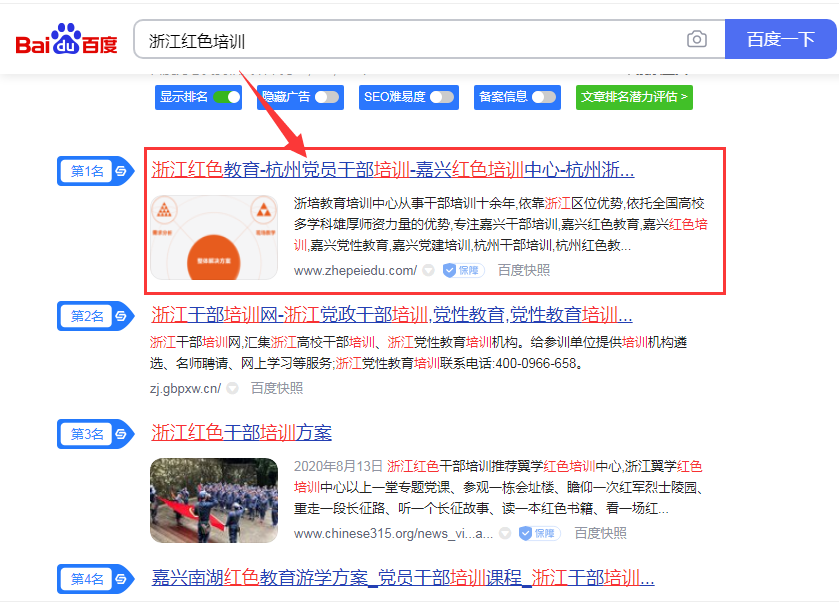Viewport: 839px width, 606px height.
Task: Click the link icon on 第3名 badge
Action: click(121, 434)
